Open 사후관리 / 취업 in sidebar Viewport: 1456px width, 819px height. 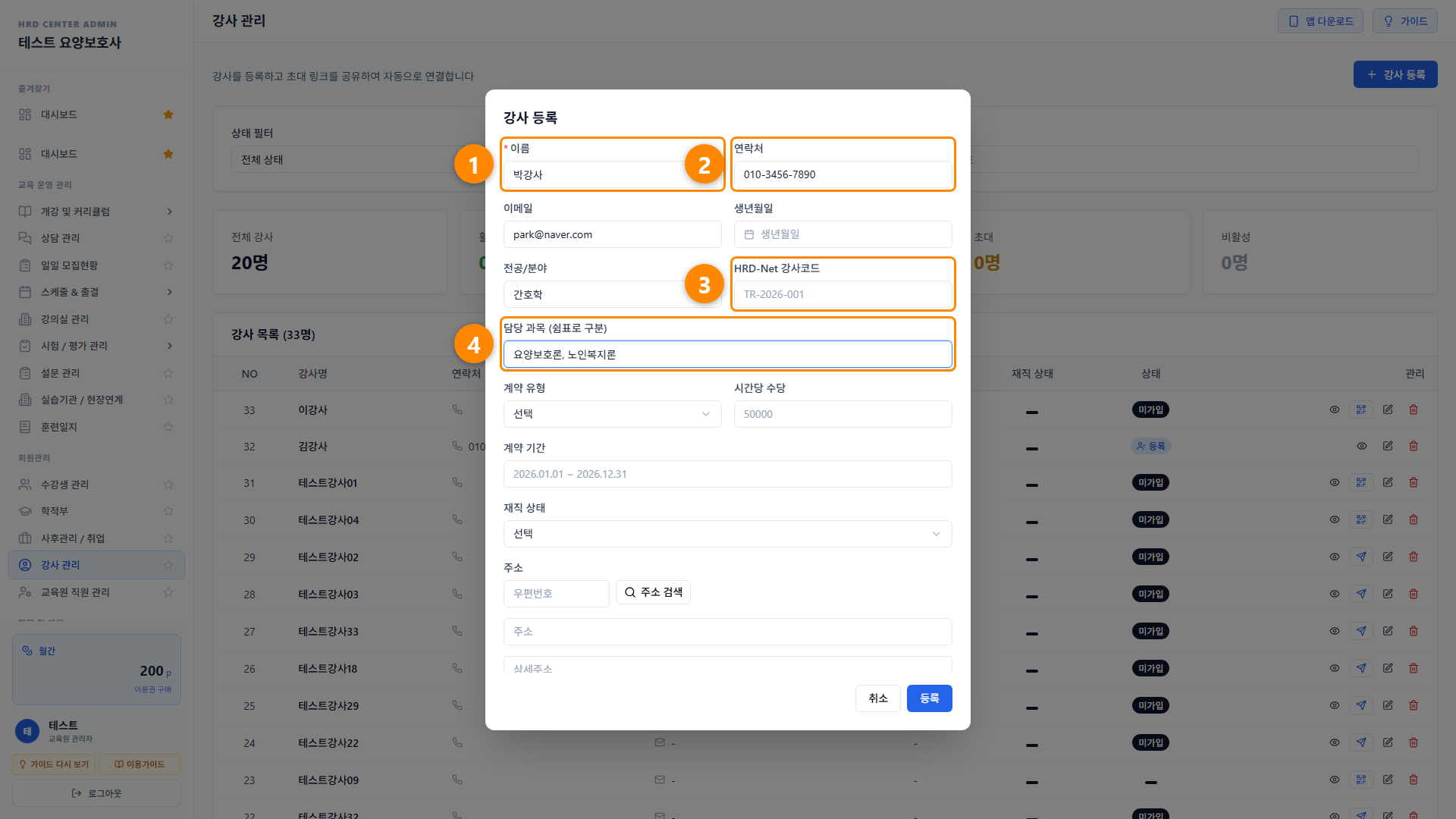click(x=96, y=538)
